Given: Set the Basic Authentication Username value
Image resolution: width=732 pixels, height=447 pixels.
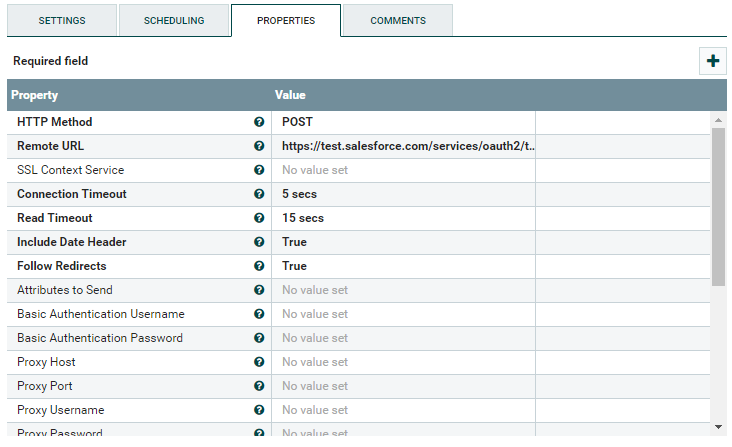Looking at the screenshot, I should [403, 314].
